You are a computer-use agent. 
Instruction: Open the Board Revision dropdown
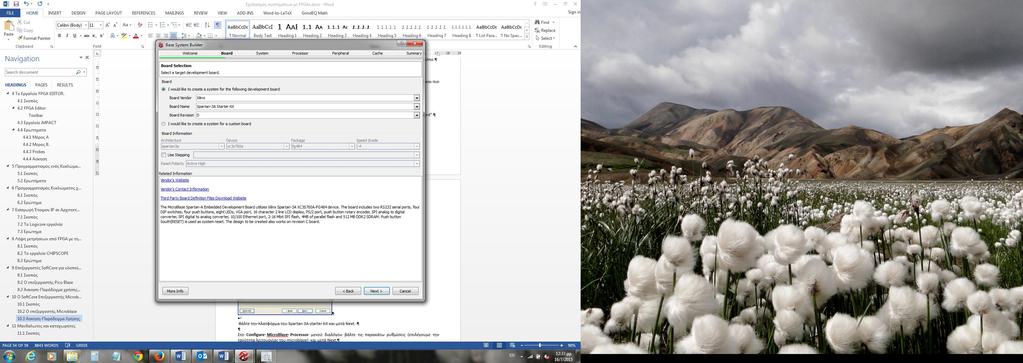(x=417, y=115)
